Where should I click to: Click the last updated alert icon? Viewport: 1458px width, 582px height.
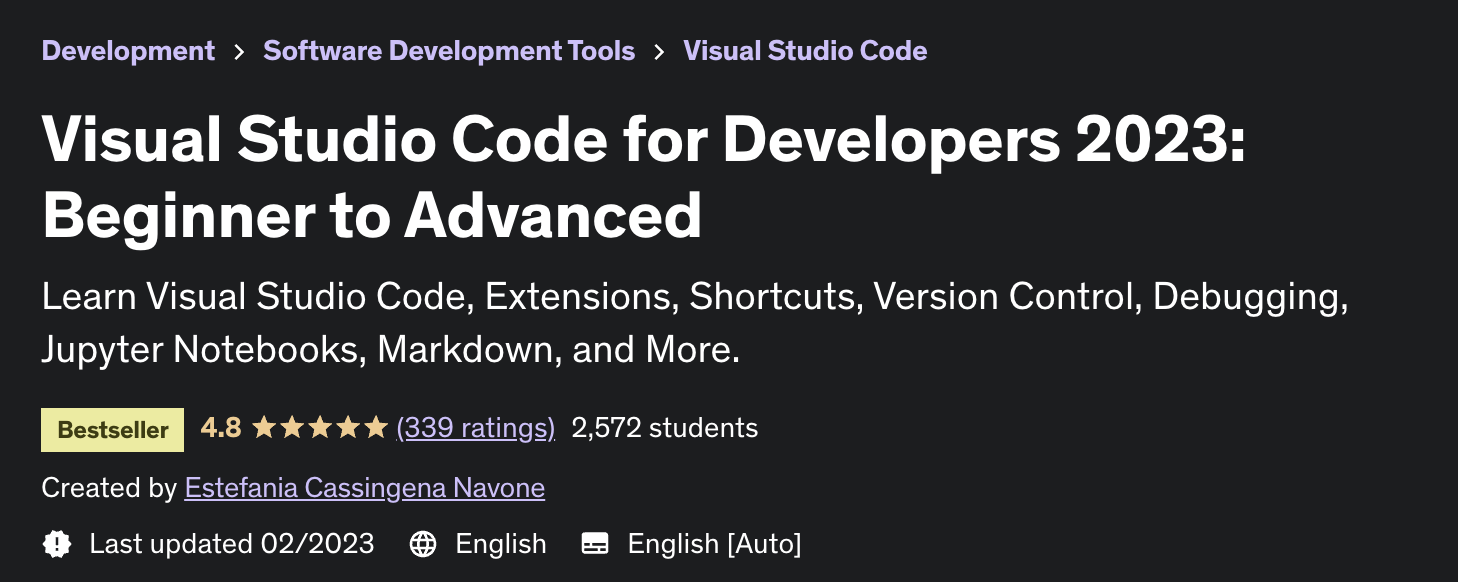coord(57,544)
